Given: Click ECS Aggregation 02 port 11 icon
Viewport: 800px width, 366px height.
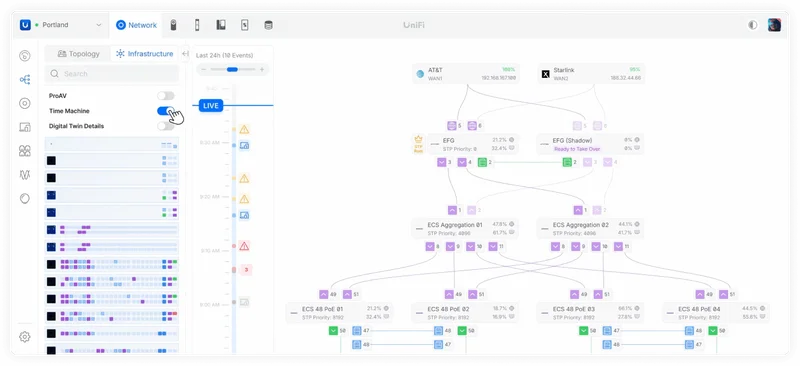Looking at the screenshot, I should 618,247.
